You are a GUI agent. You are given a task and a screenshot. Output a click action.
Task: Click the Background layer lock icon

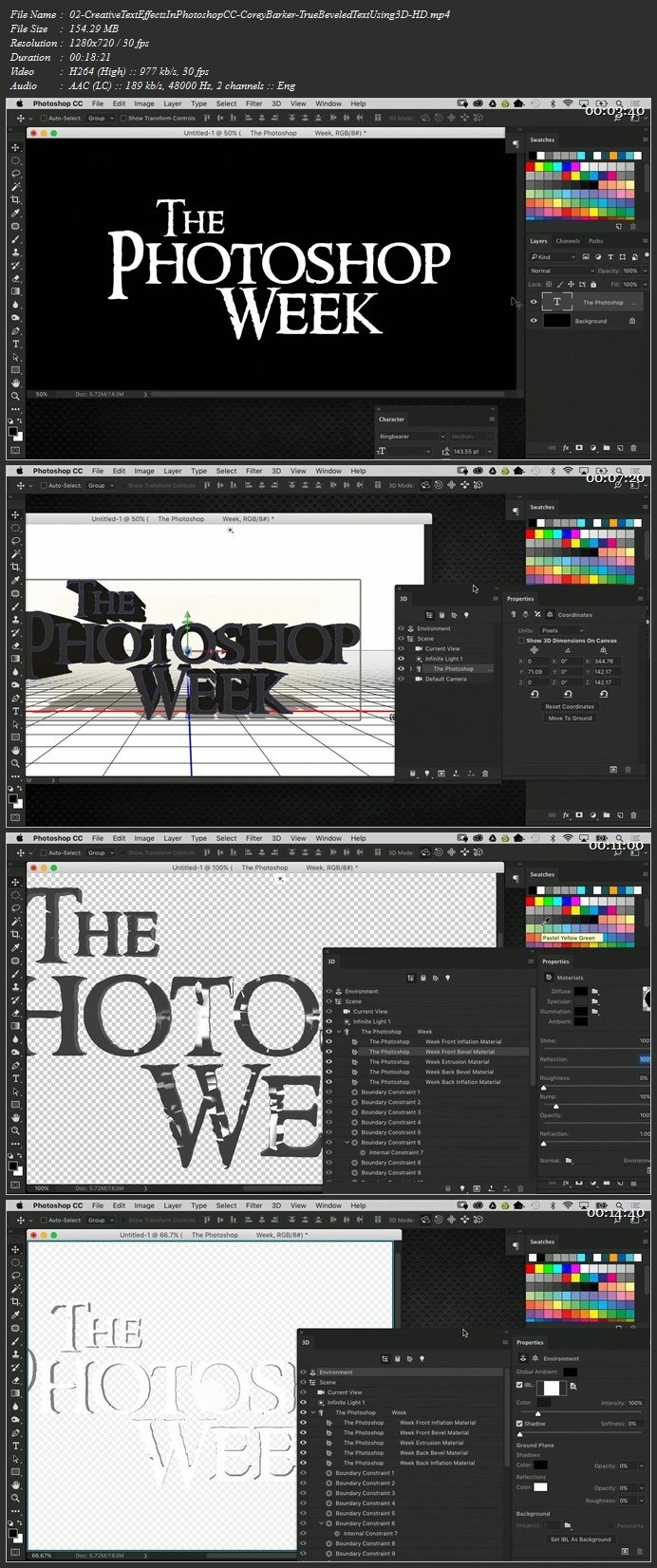coord(632,321)
